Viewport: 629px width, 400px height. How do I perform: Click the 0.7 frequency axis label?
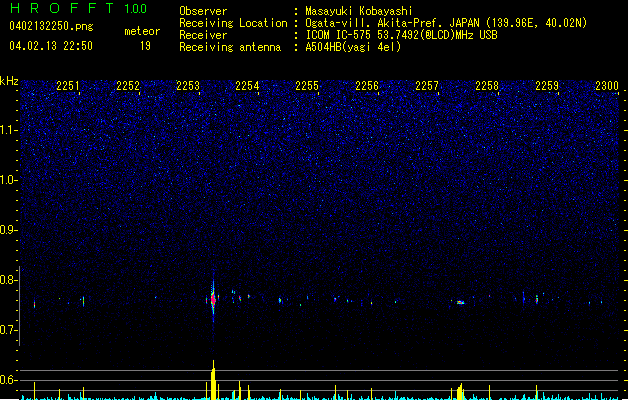pyautogui.click(x=8, y=330)
